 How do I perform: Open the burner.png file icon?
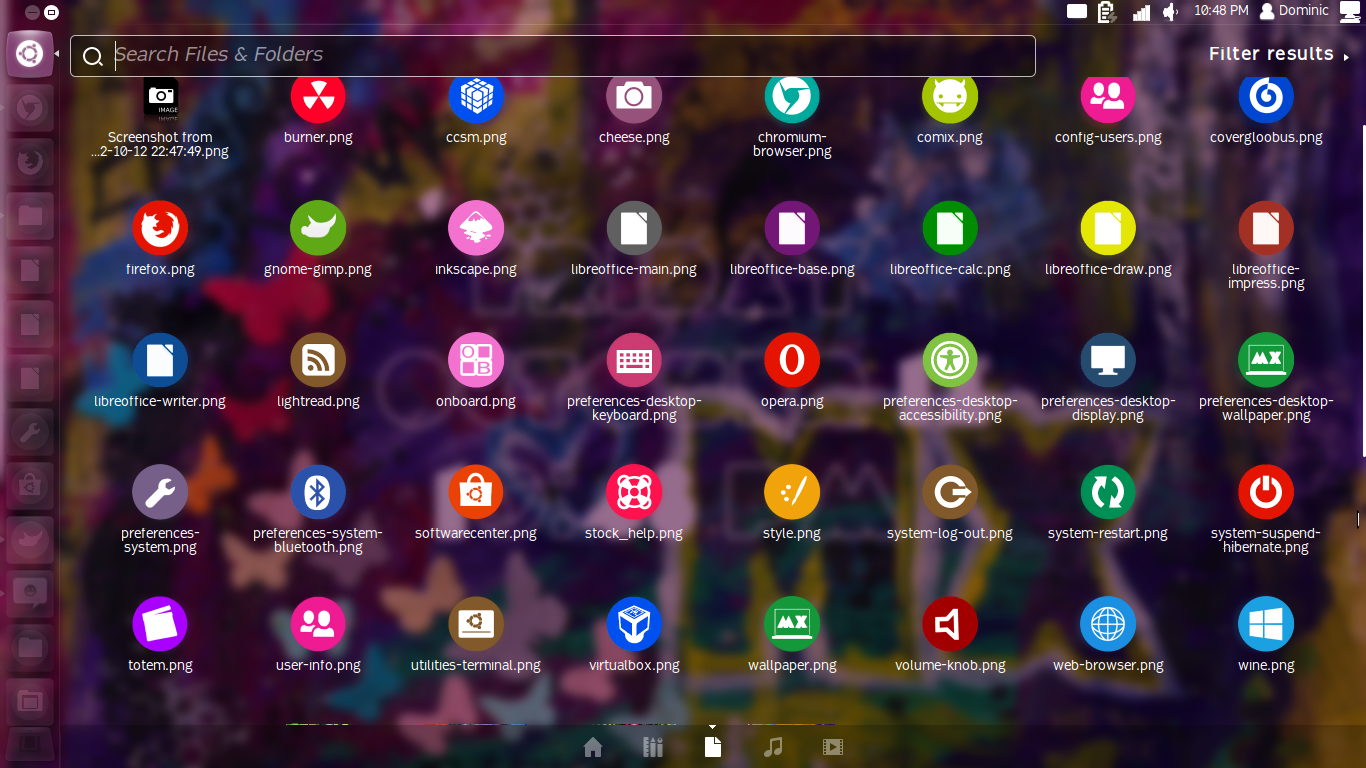click(x=318, y=98)
